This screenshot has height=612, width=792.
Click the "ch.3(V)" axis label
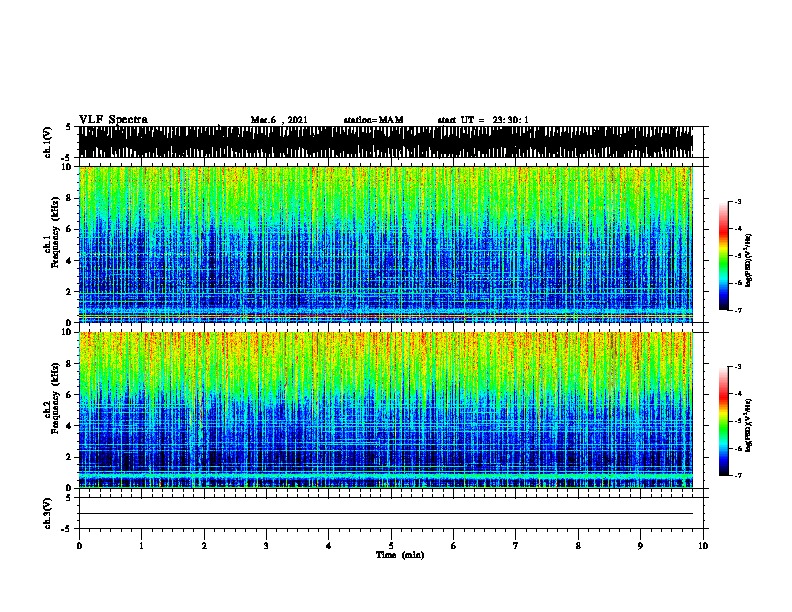pyautogui.click(x=48, y=513)
